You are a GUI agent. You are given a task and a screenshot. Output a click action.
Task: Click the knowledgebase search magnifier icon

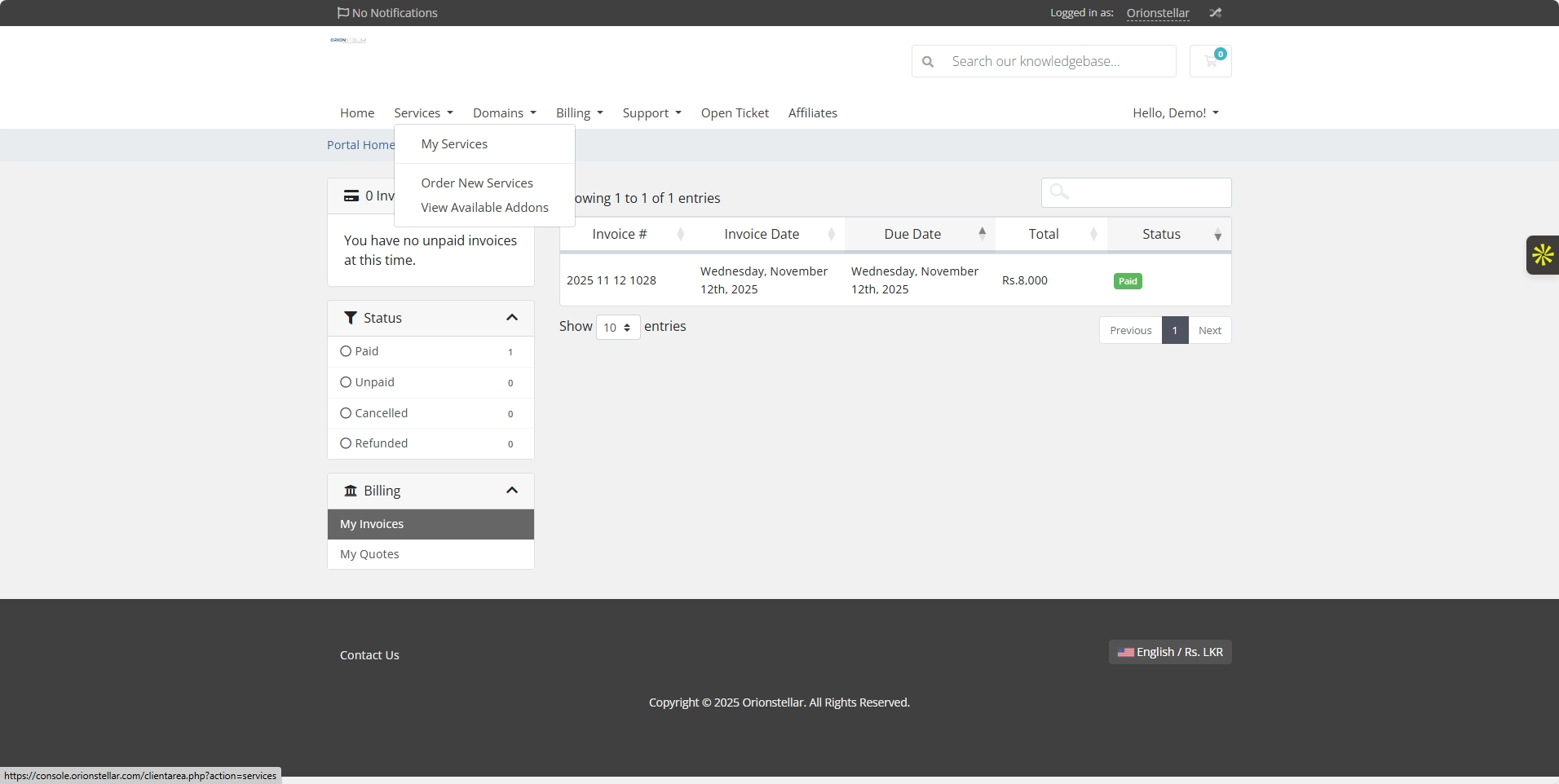[928, 62]
